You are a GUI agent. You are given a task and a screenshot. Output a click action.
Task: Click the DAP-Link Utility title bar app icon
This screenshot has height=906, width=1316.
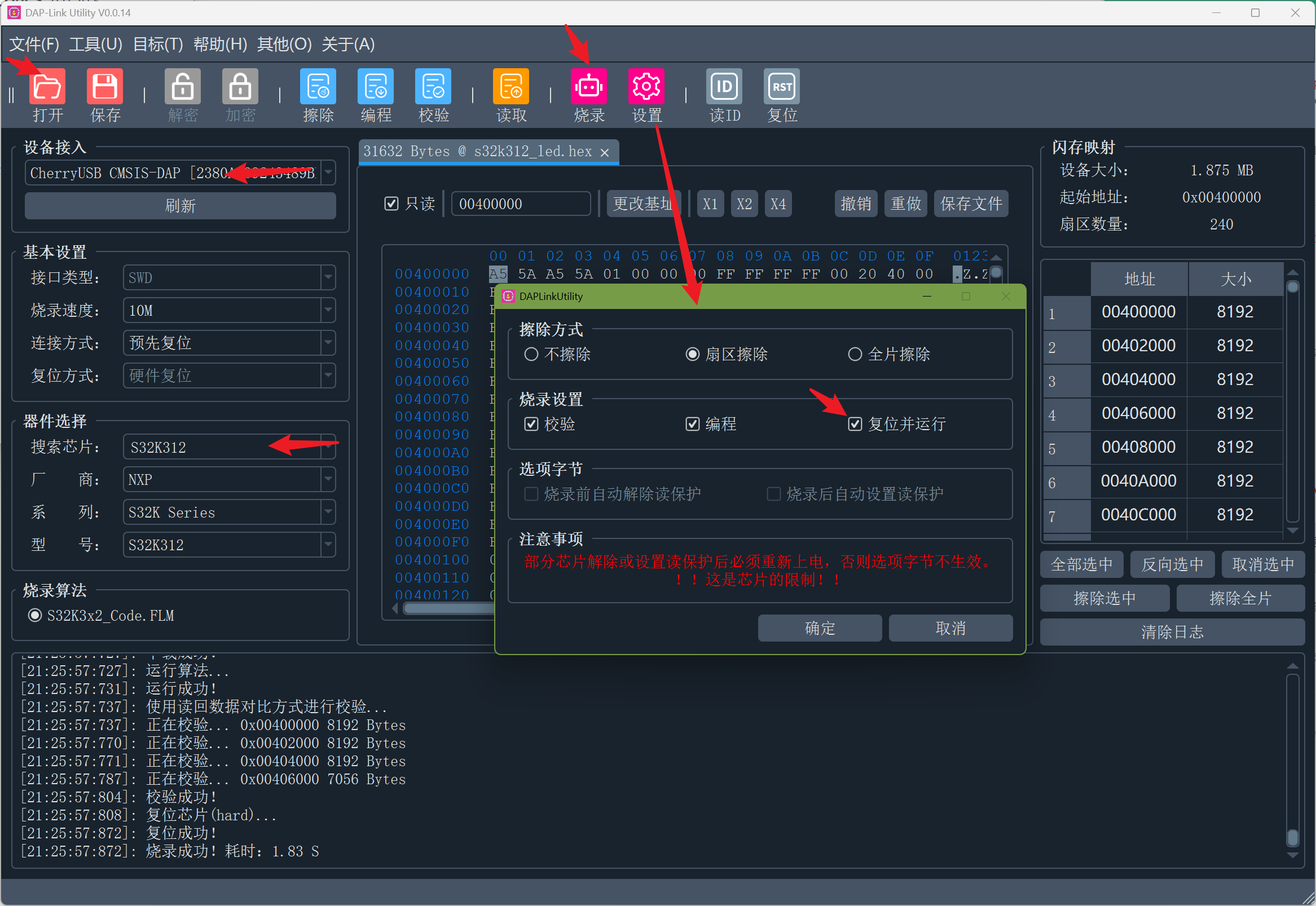[x=14, y=12]
